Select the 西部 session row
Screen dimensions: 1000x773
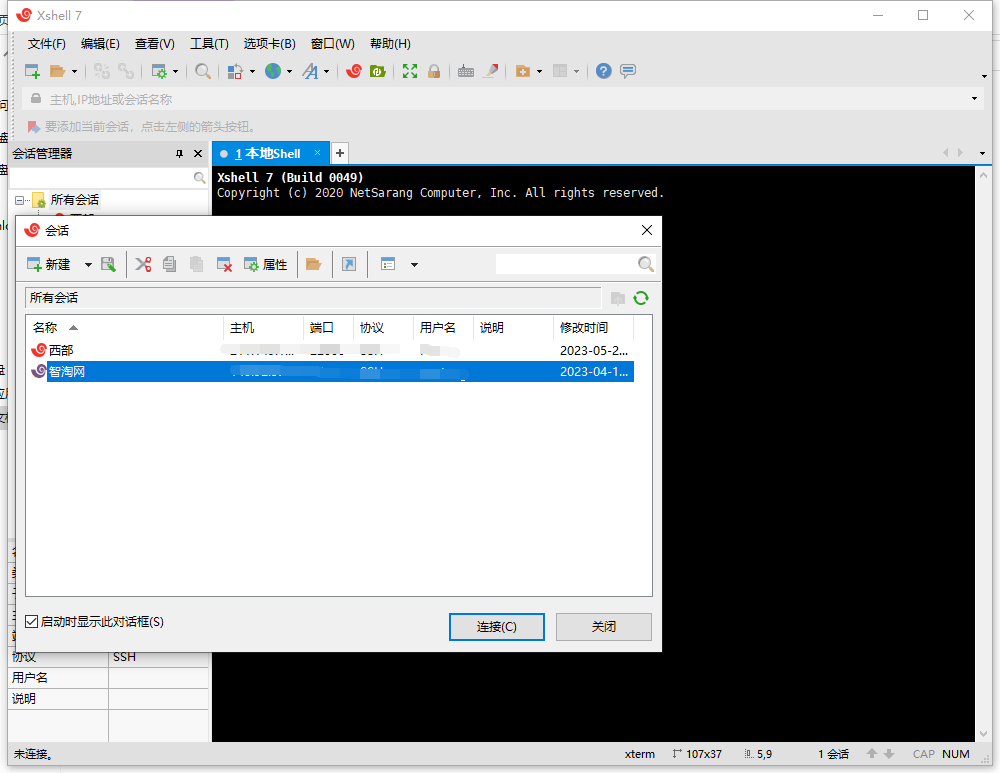pyautogui.click(x=330, y=350)
